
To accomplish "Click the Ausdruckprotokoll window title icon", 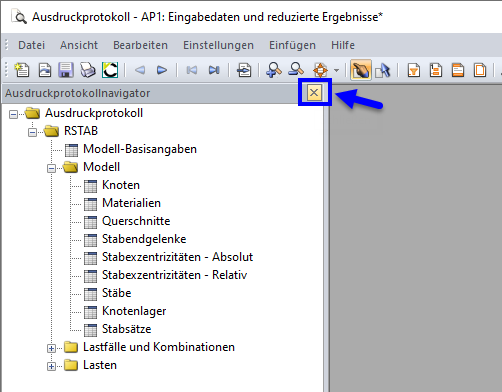I will [x=19, y=17].
